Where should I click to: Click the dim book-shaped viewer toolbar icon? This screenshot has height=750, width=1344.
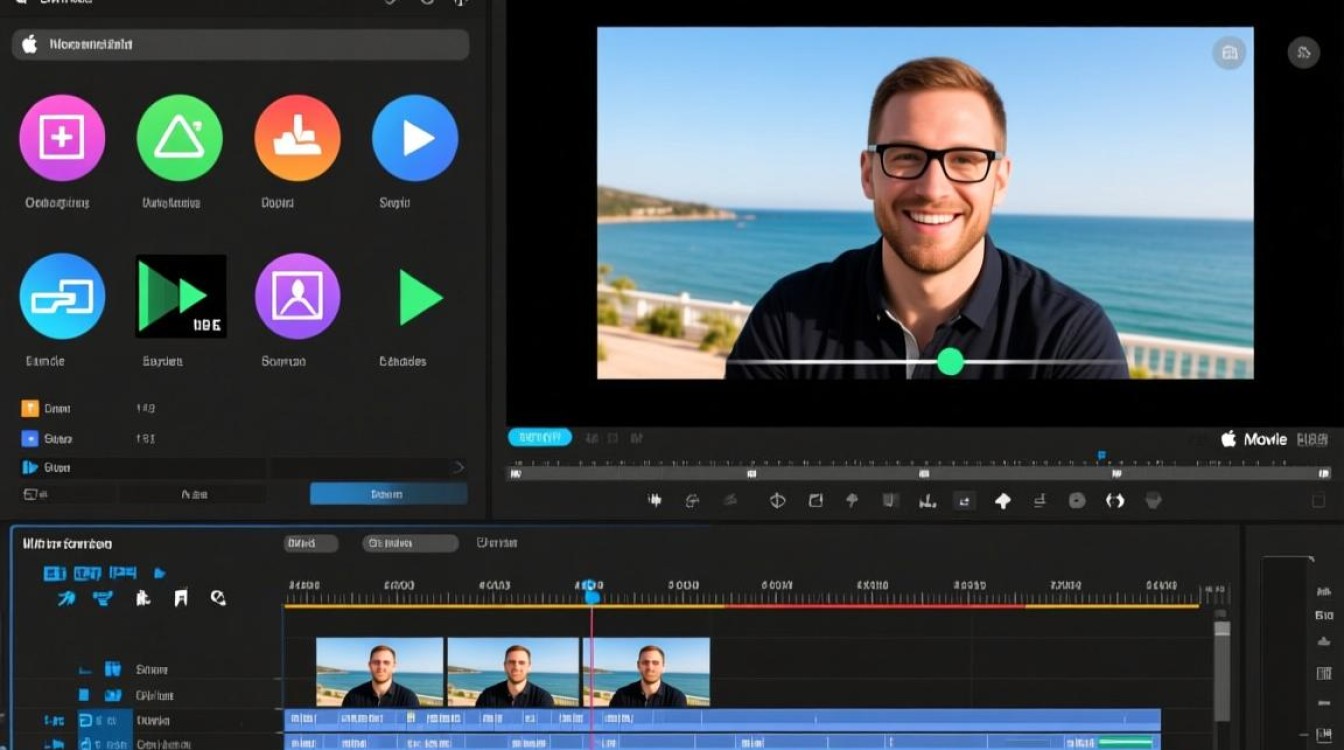[x=890, y=501]
